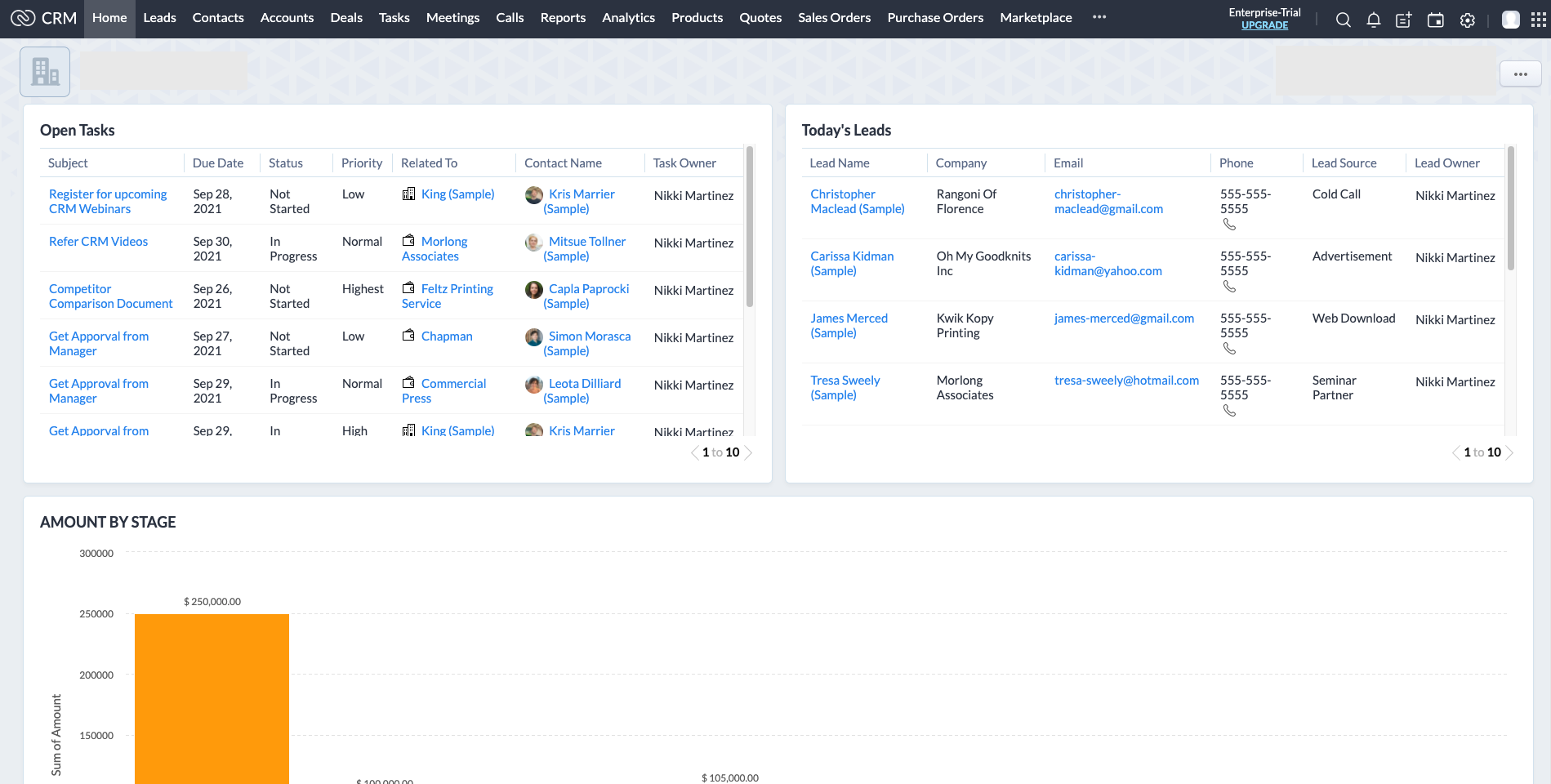Click the quick create icon in the top bar
Image resolution: width=1551 pixels, height=784 pixels.
pos(1404,20)
